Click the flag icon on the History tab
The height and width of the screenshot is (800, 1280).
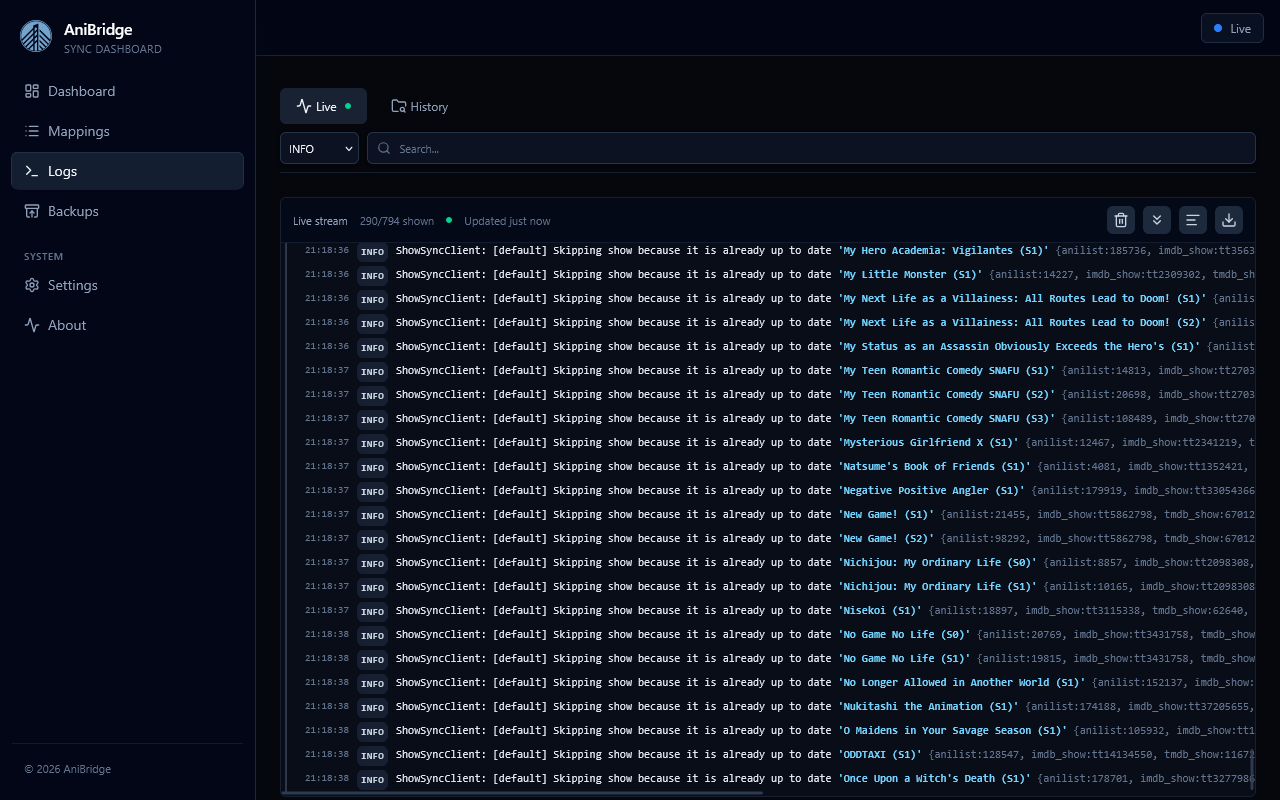pos(398,106)
